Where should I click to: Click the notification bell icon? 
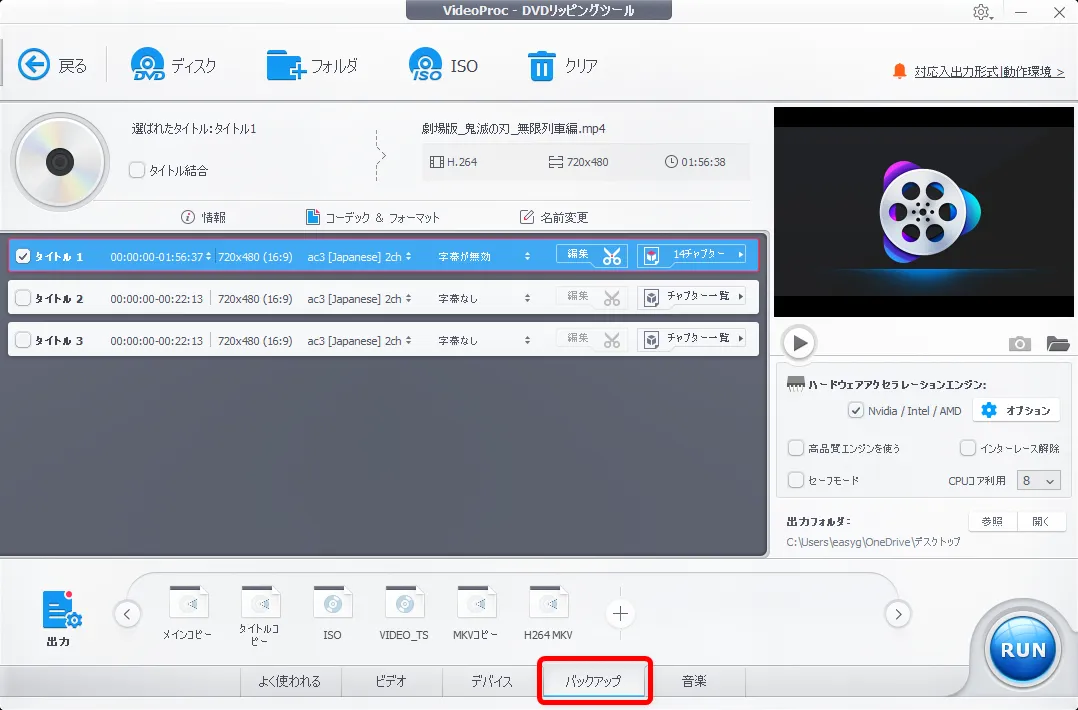pyautogui.click(x=899, y=71)
